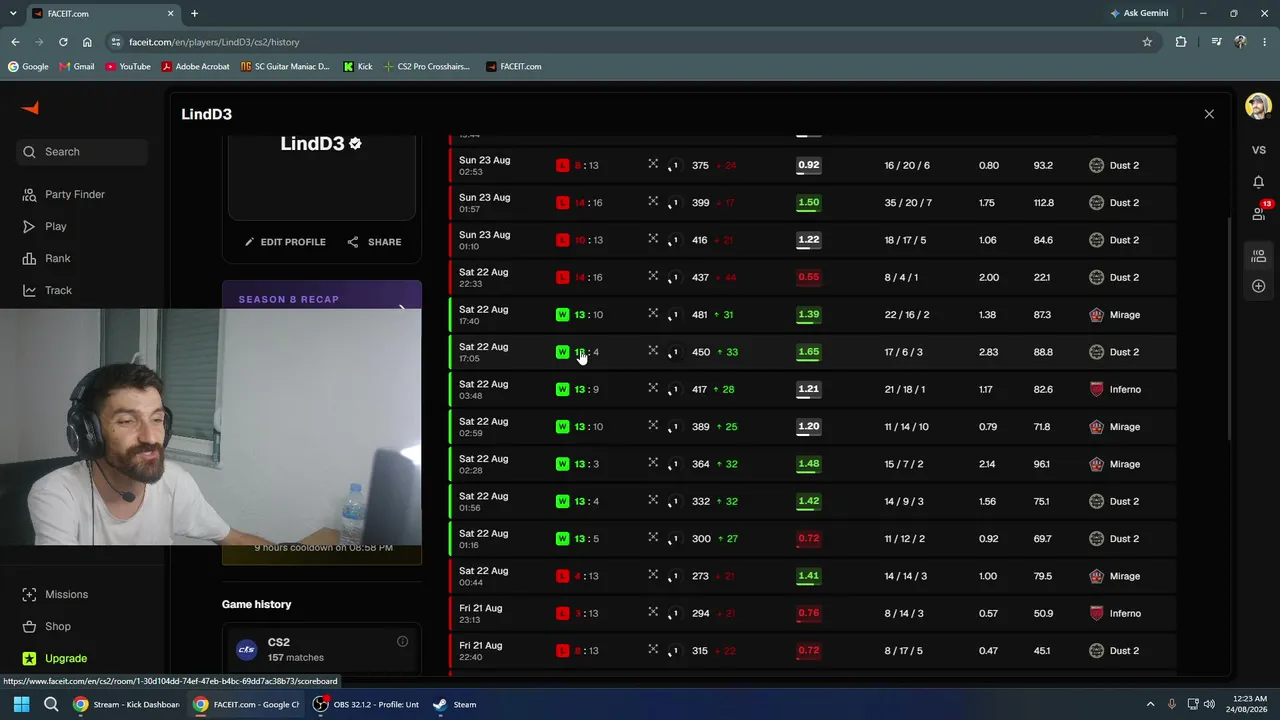Close the LindD3 profile overlay
This screenshot has width=1280, height=720.
point(1209,114)
